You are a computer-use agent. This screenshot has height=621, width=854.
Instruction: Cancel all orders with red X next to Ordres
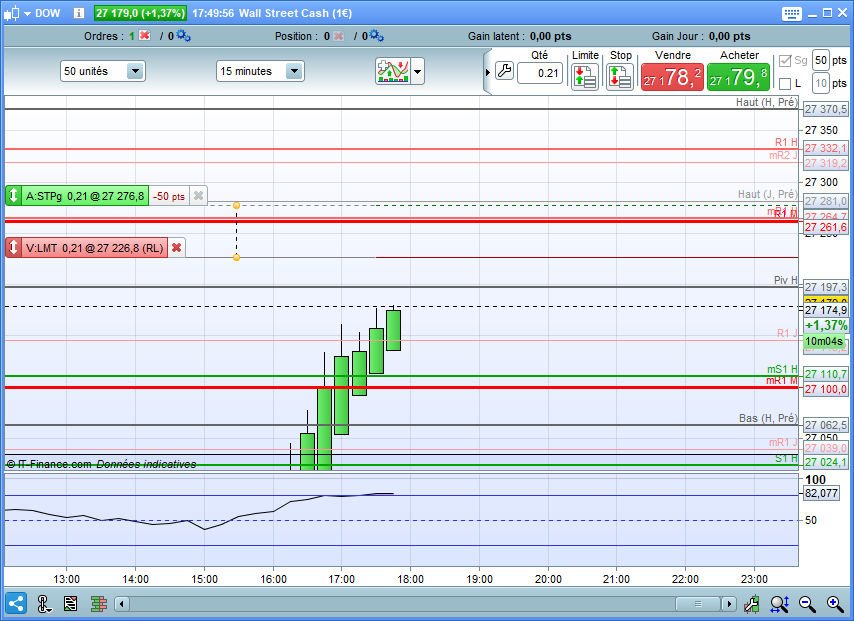click(x=144, y=35)
